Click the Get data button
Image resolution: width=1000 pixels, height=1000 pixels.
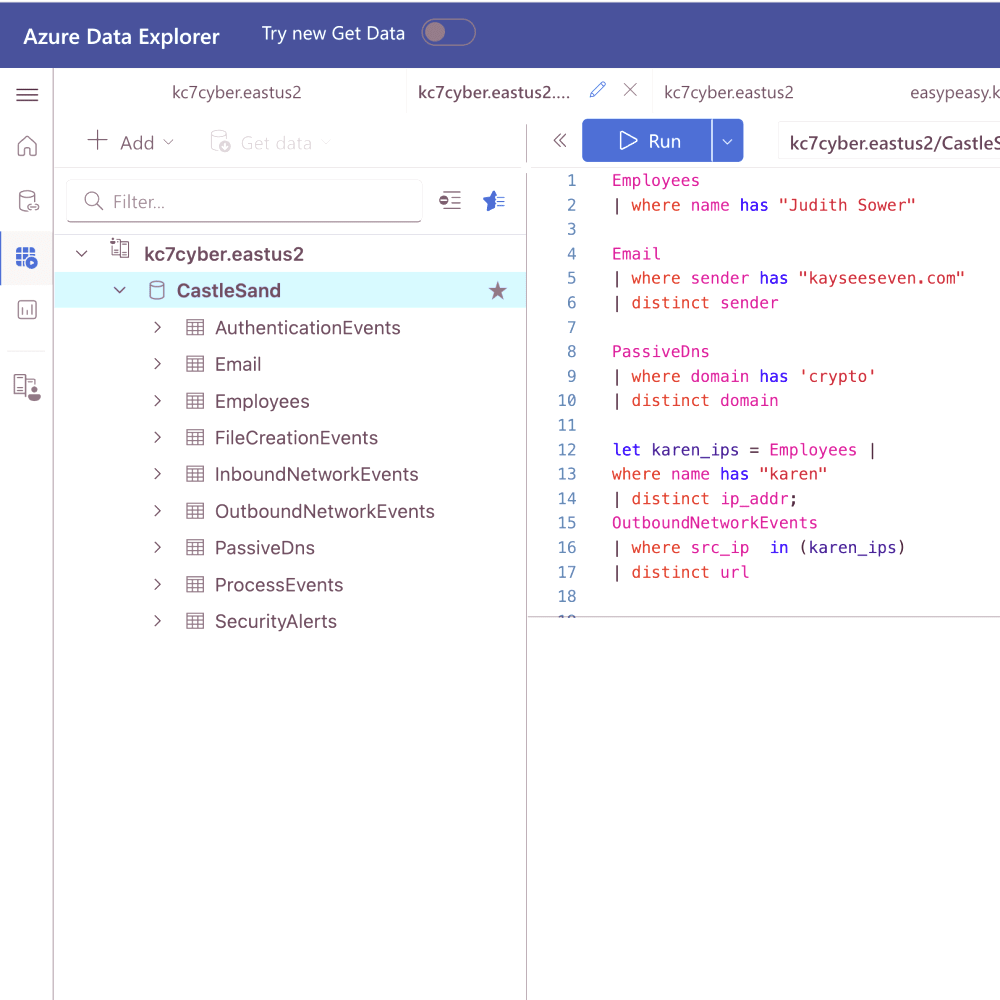click(x=271, y=142)
